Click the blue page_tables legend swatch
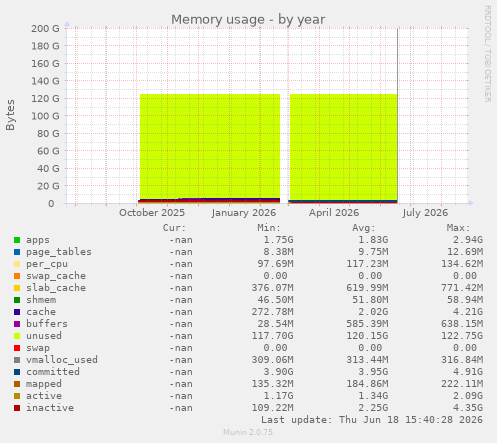 pyautogui.click(x=17, y=252)
